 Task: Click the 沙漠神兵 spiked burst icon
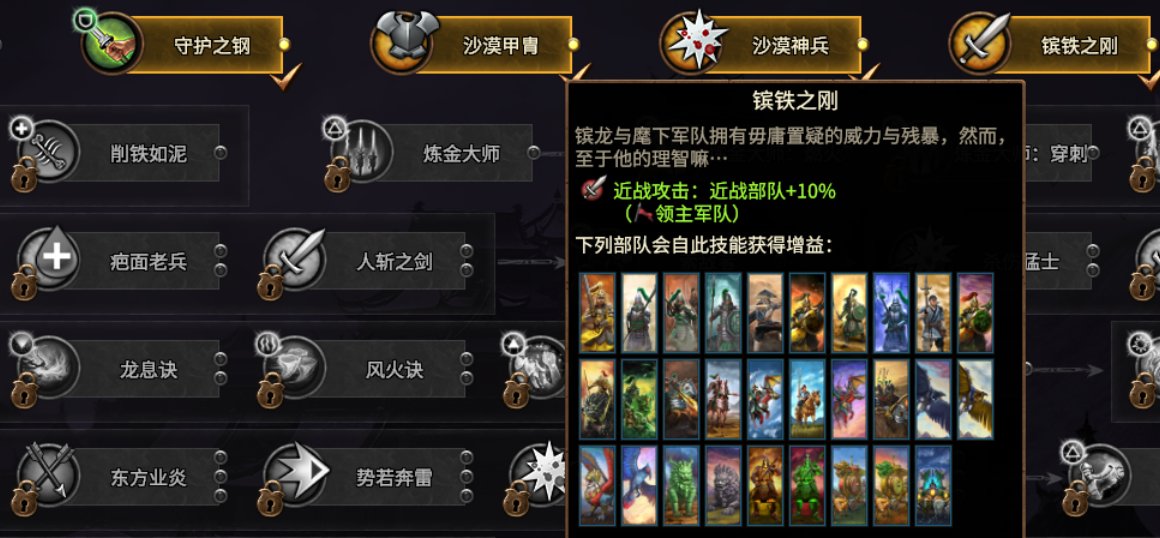click(691, 45)
